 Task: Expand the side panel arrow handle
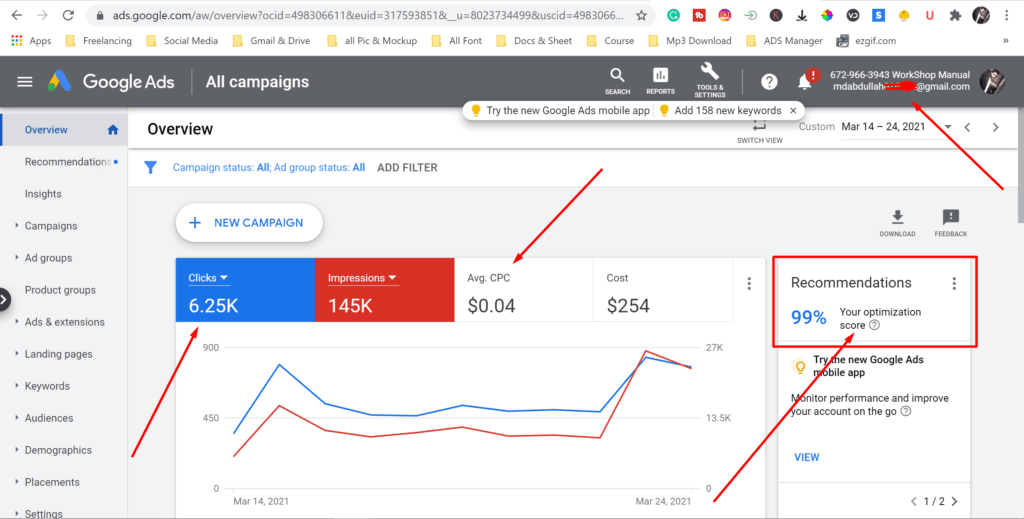click(5, 300)
